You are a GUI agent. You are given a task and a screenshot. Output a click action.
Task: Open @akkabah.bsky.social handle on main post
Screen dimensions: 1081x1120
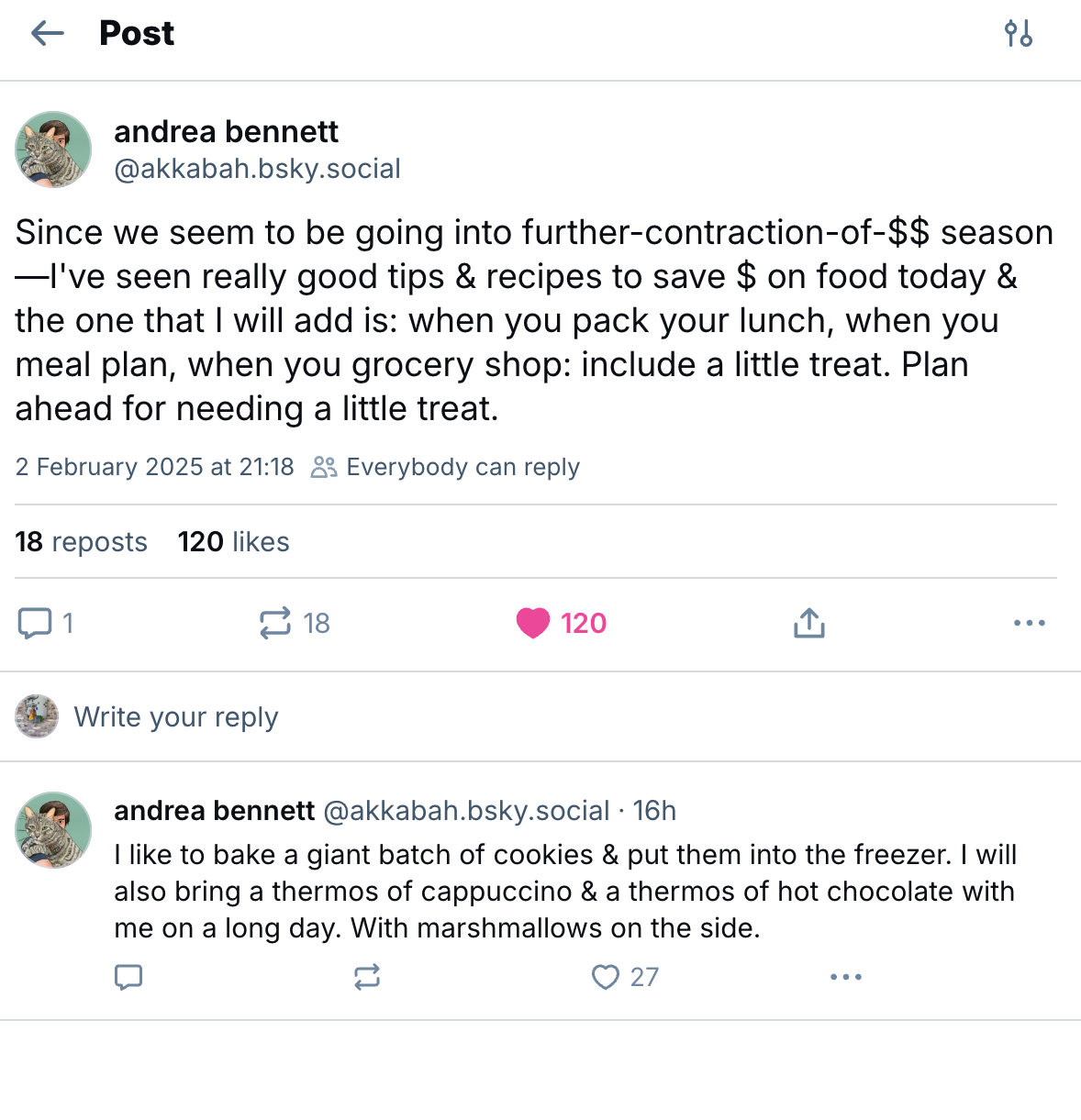tap(257, 169)
